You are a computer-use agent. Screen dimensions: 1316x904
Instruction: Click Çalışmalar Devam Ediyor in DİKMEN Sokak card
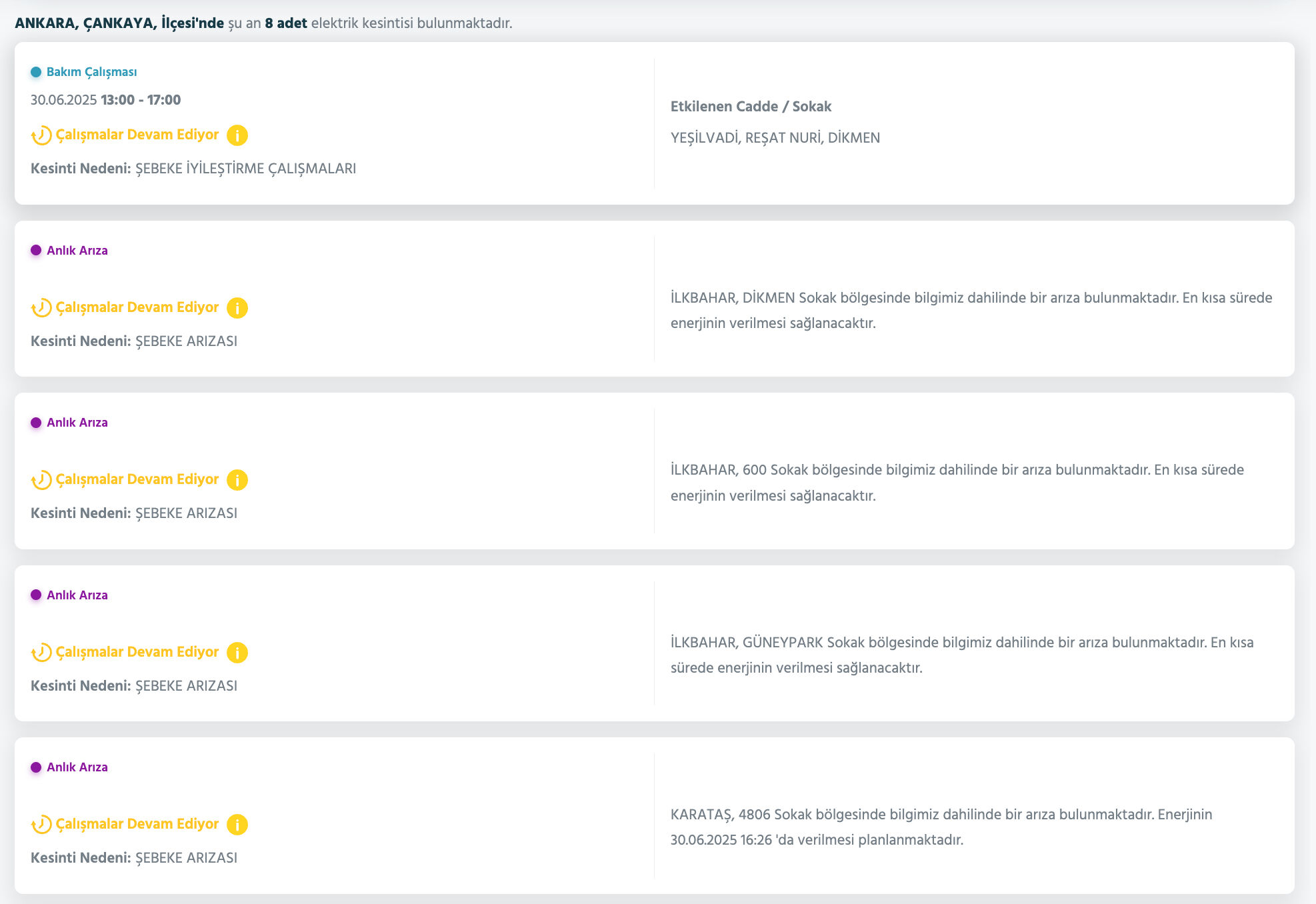[x=137, y=307]
